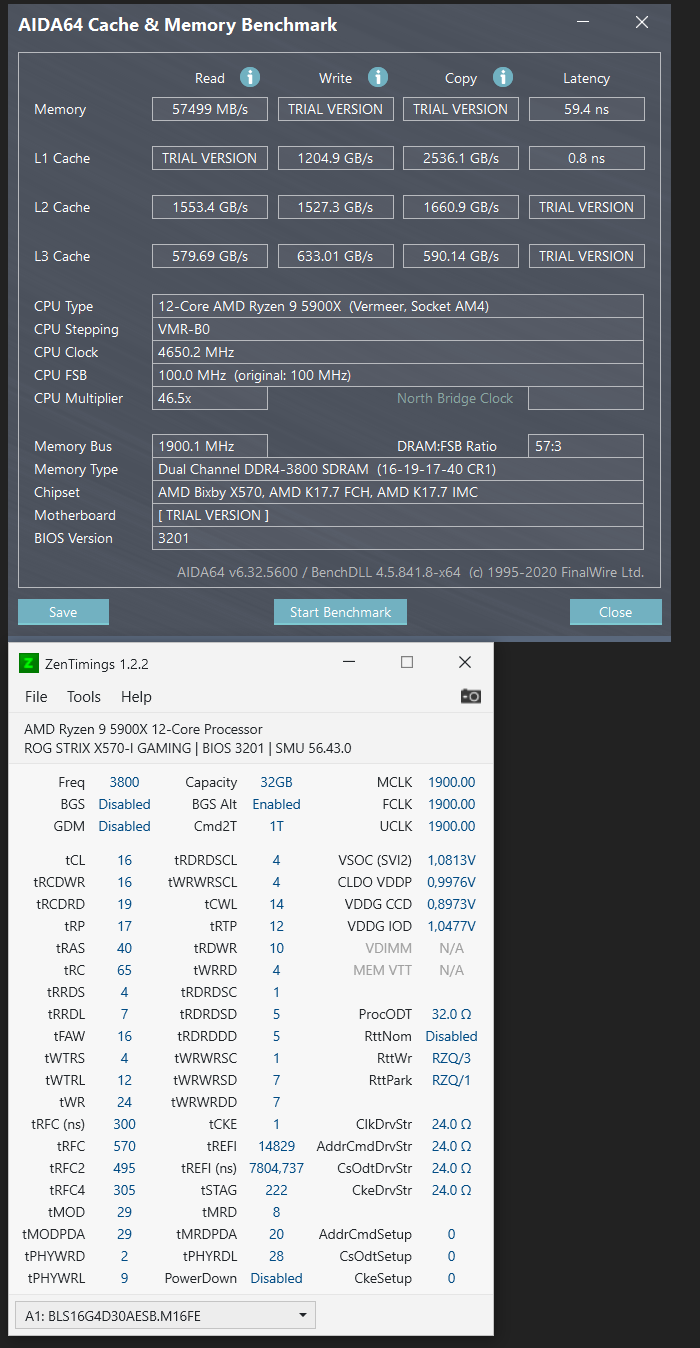Click tREFI value 14829
700x1348 pixels.
276,1146
